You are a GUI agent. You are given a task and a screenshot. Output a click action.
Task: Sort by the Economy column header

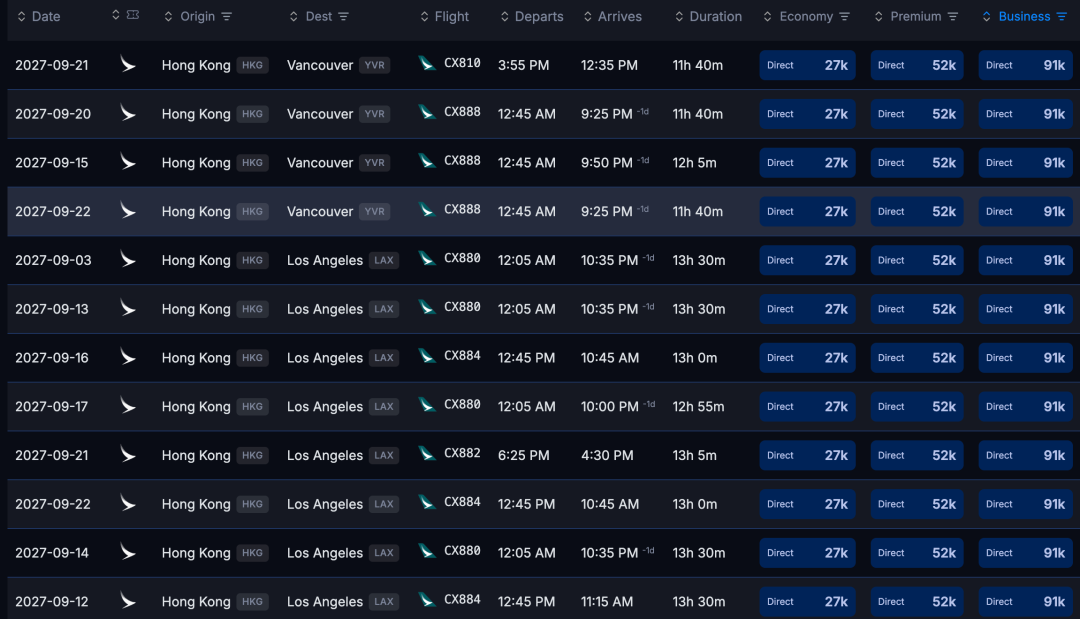(798, 17)
